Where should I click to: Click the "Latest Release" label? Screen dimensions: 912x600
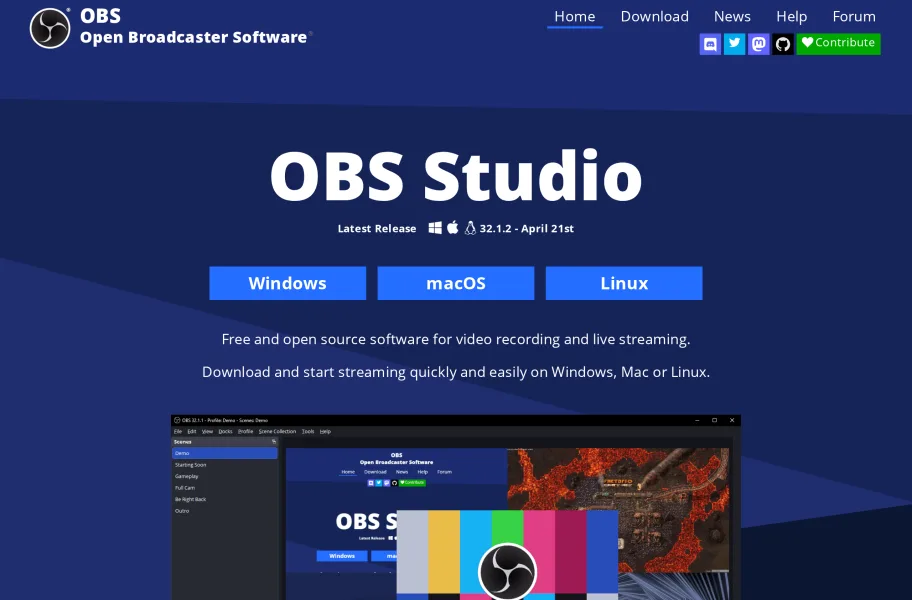point(377,228)
